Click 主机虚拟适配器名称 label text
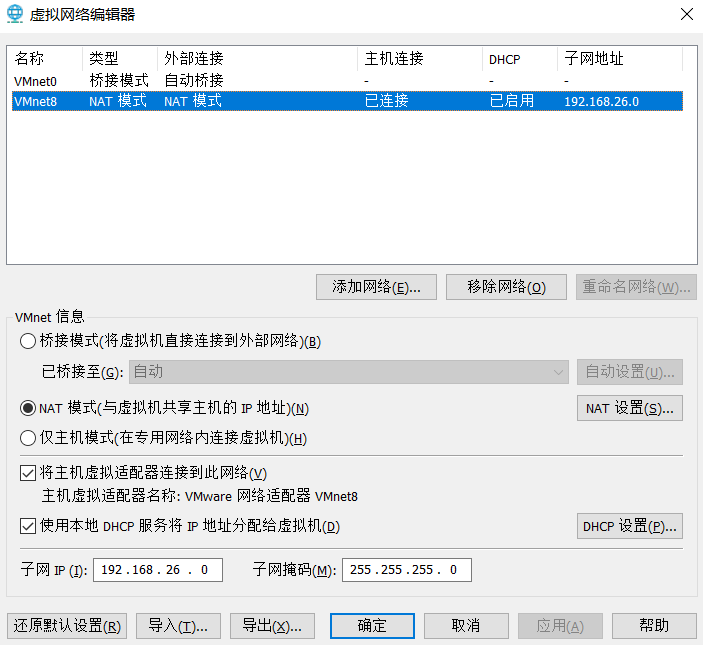The image size is (703, 645). (200, 496)
